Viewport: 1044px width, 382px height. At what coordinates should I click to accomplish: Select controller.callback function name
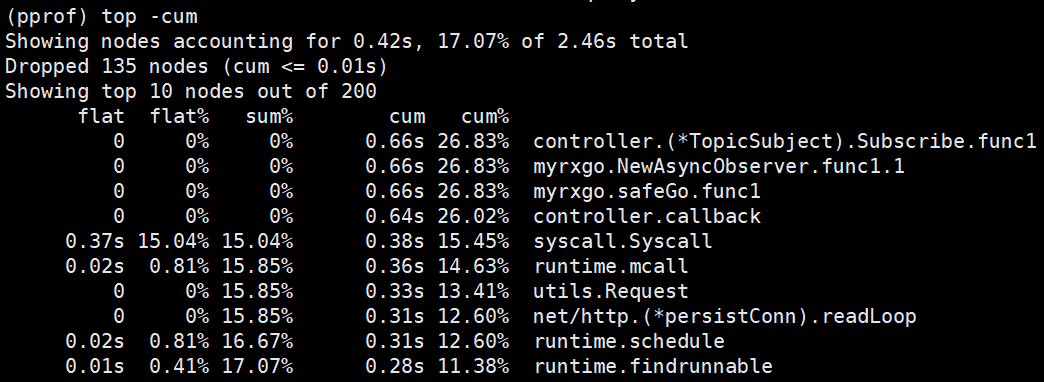coord(647,216)
